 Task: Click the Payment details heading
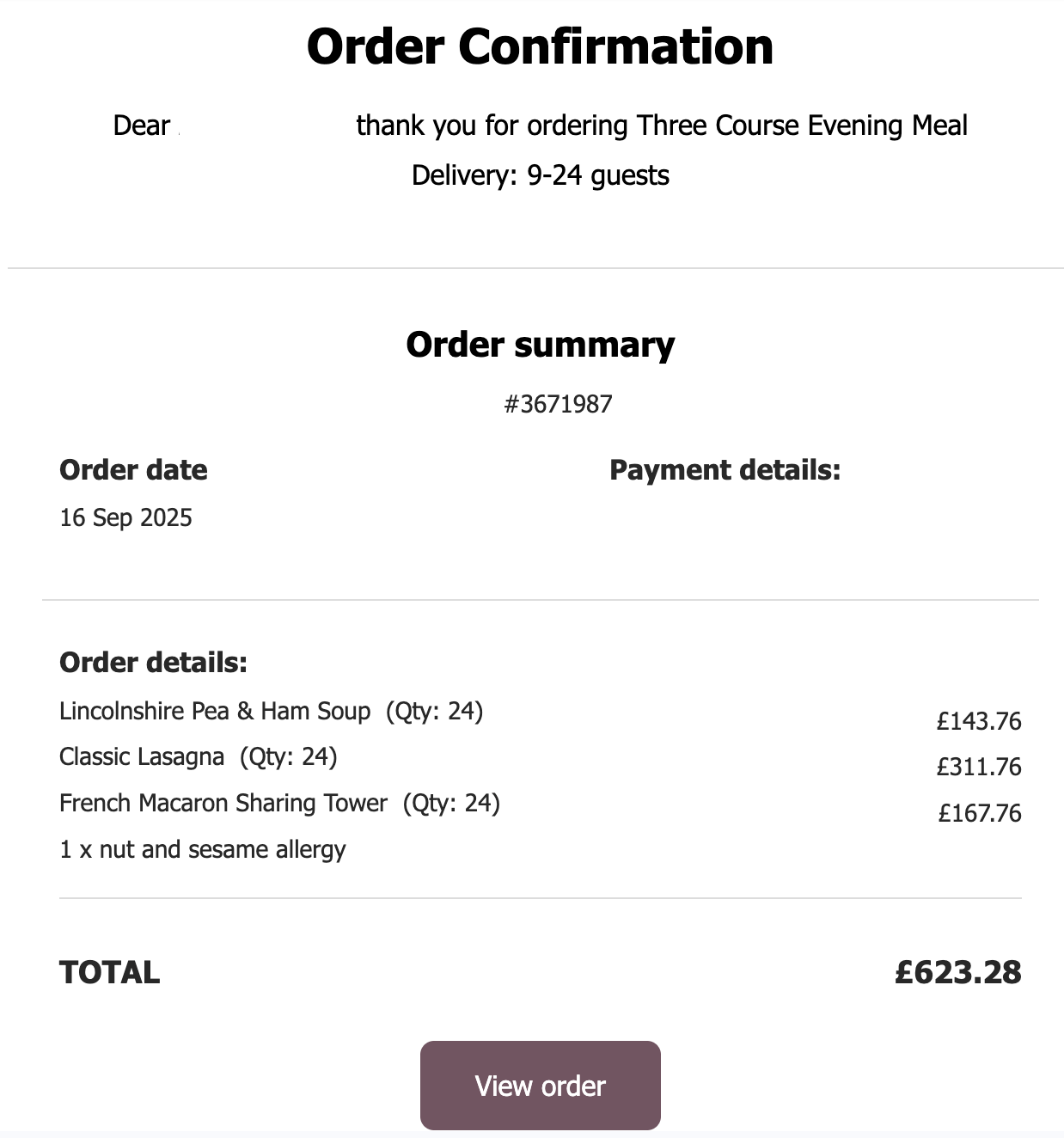tap(725, 470)
